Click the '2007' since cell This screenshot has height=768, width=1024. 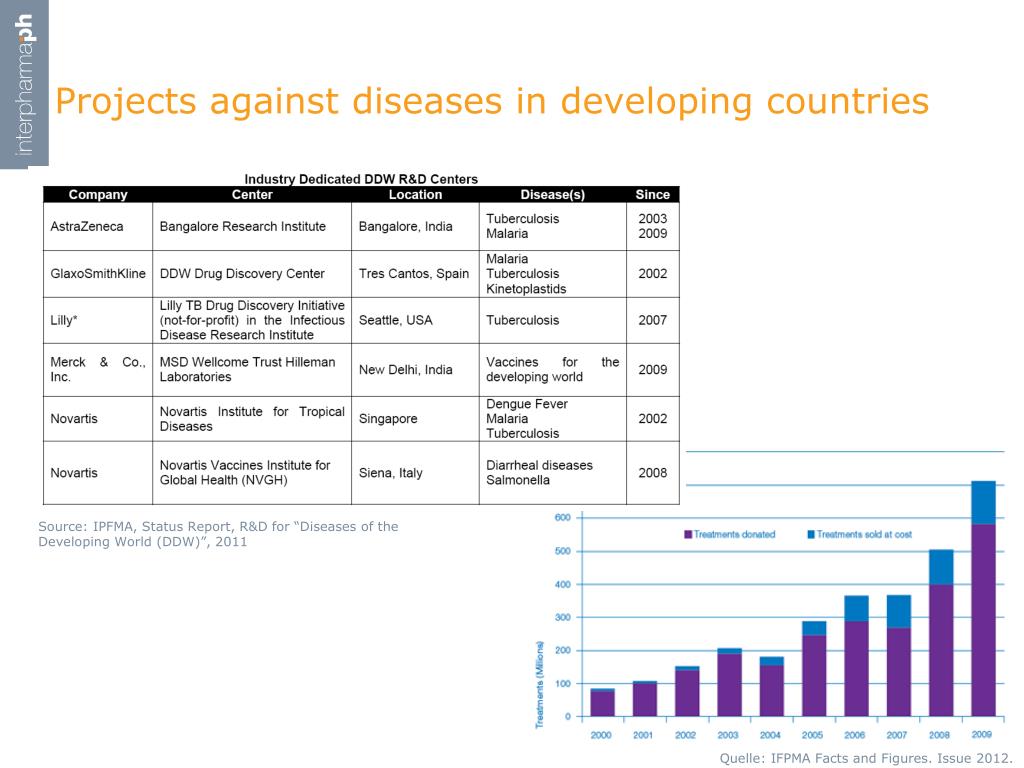tap(652, 320)
